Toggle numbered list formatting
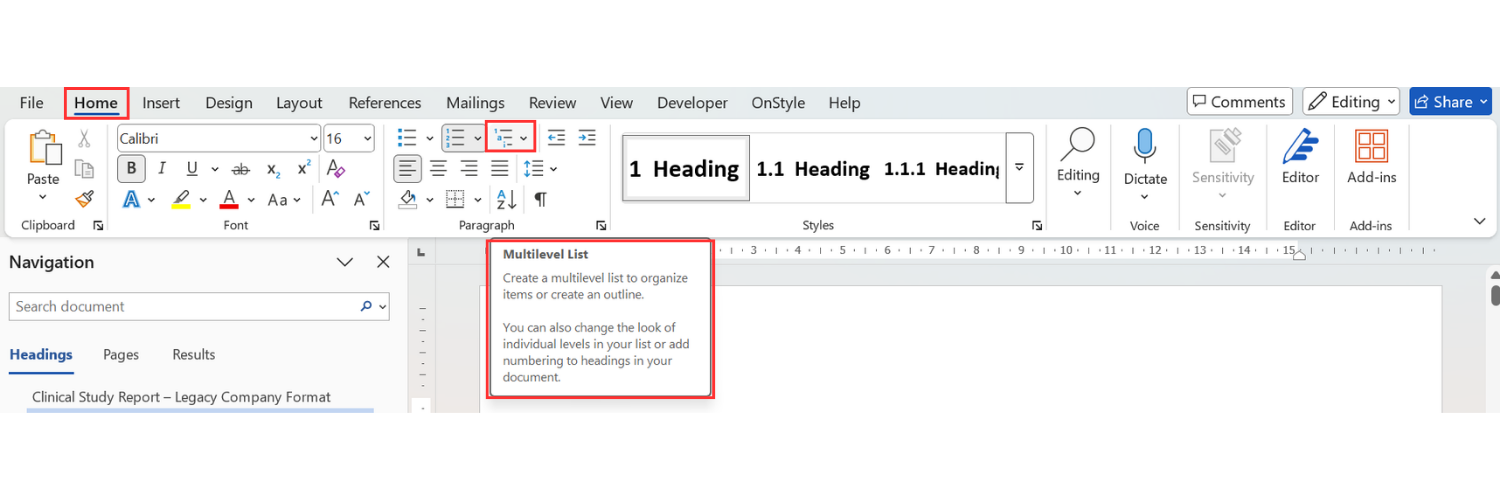This screenshot has width=1500, height=500. pos(455,138)
